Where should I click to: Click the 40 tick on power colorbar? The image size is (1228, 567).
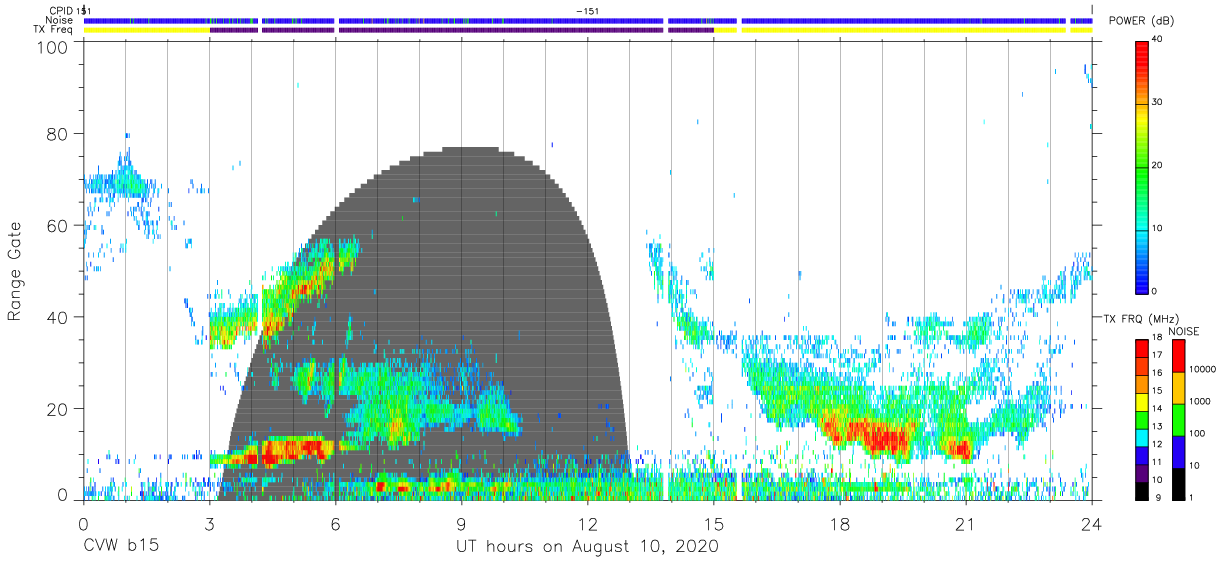(x=1158, y=40)
